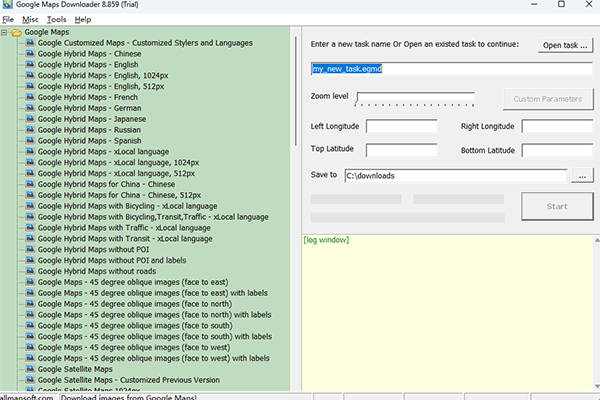The height and width of the screenshot is (400, 600).
Task: Click the Open task ... button
Action: 565,45
